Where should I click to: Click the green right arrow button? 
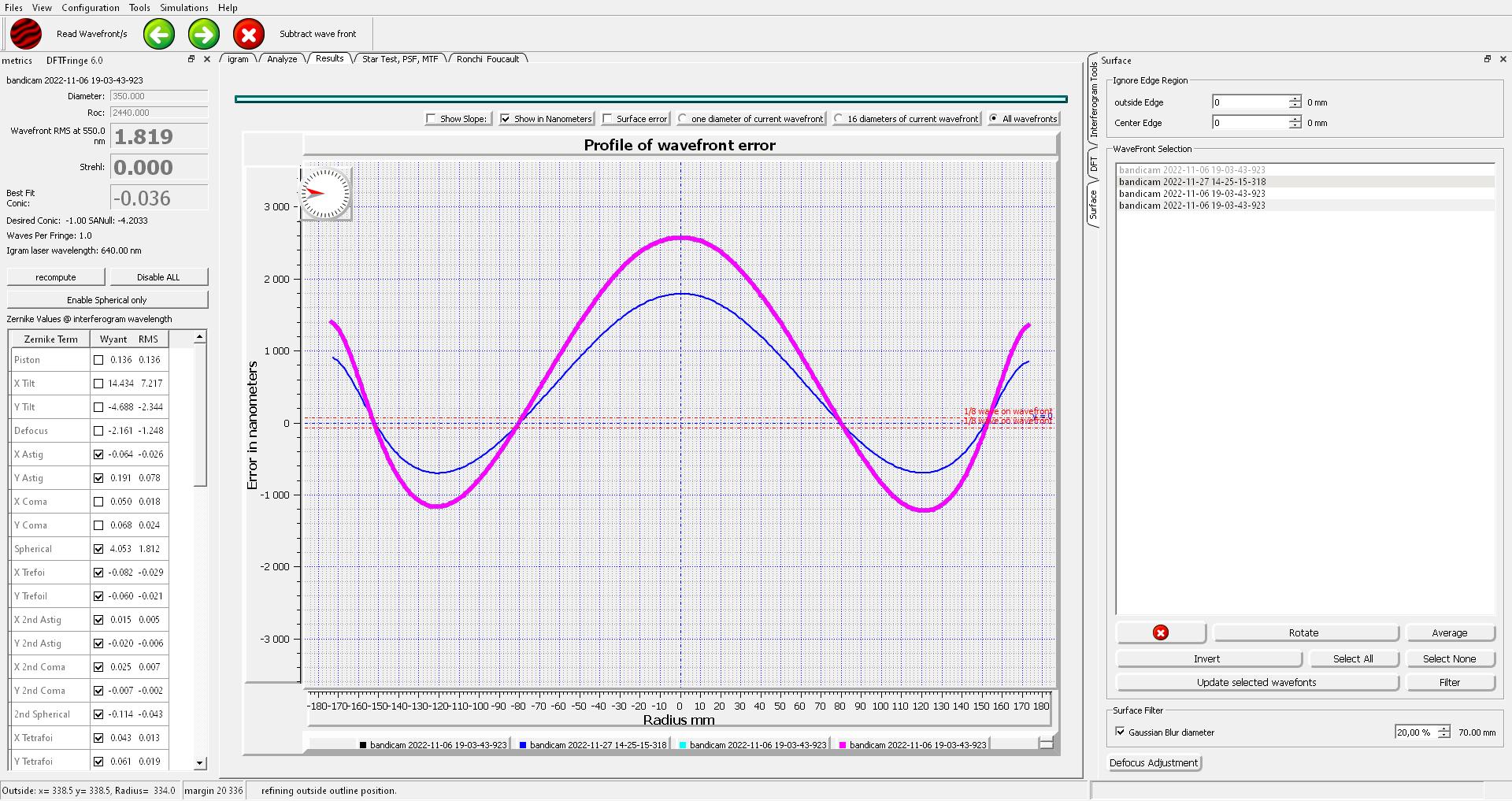(x=204, y=34)
